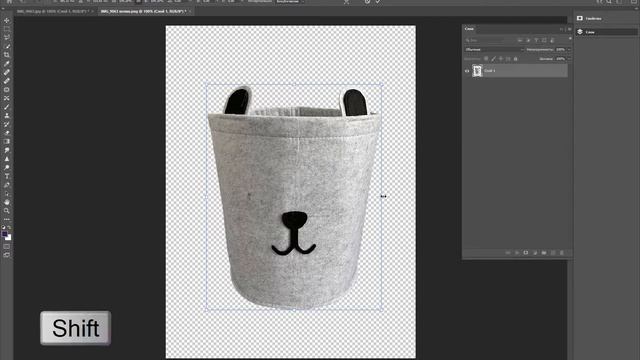Open the foreground color swatch
This screenshot has width=640, height=360.
[x=4, y=234]
